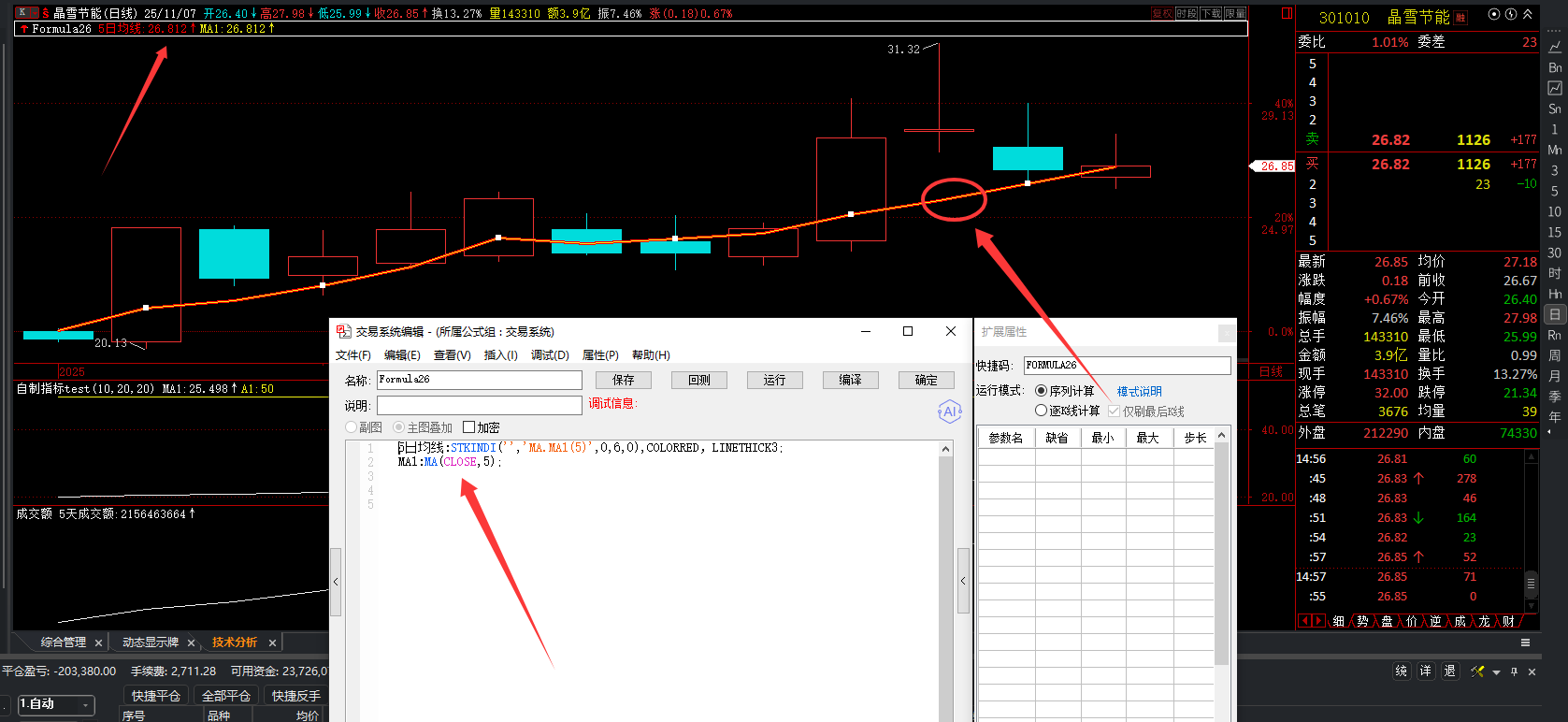Viewport: 1568px width, 722px height.
Task: Click the 快捷平仓 button
Action: click(x=156, y=696)
